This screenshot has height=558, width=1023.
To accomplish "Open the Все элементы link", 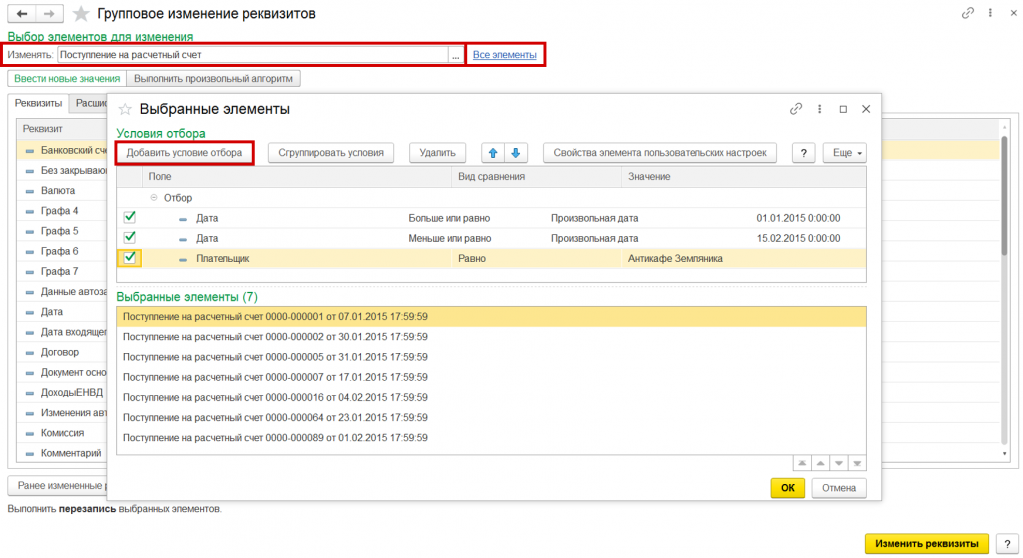I will [504, 55].
